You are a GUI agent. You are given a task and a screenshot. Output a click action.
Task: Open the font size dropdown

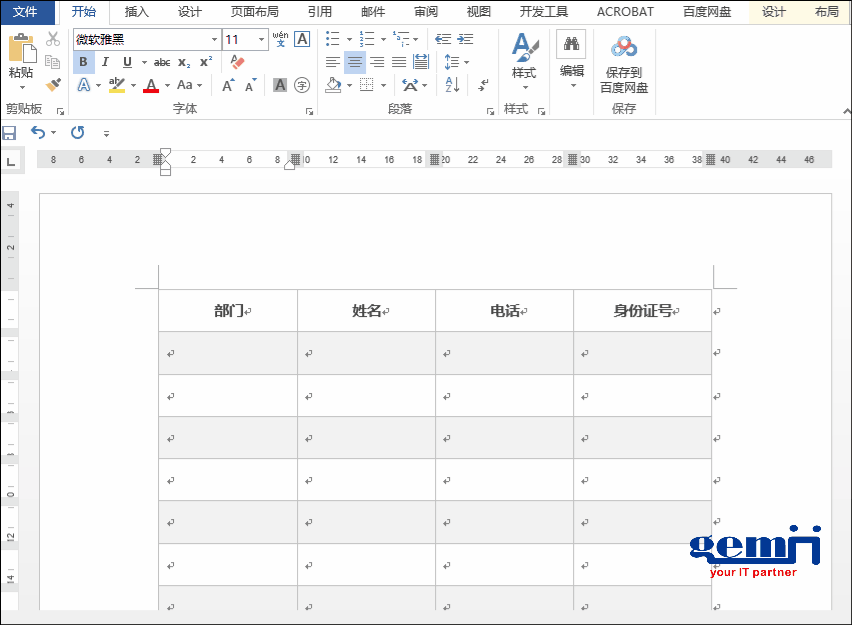click(261, 40)
